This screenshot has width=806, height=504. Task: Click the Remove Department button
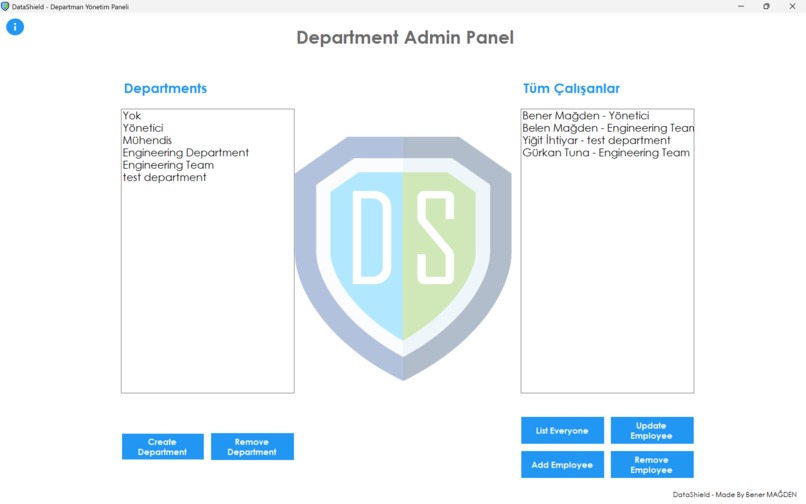[252, 446]
